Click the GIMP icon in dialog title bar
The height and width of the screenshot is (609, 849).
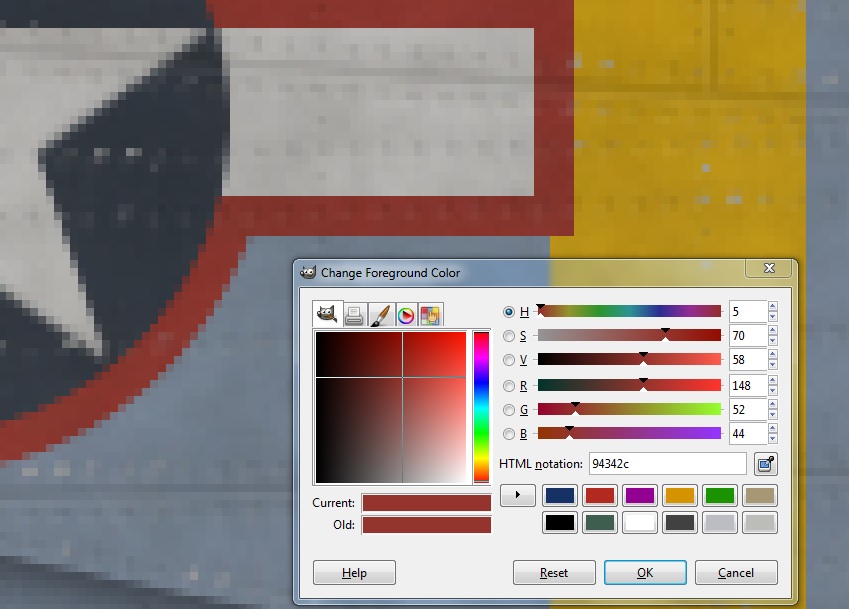pyautogui.click(x=308, y=272)
